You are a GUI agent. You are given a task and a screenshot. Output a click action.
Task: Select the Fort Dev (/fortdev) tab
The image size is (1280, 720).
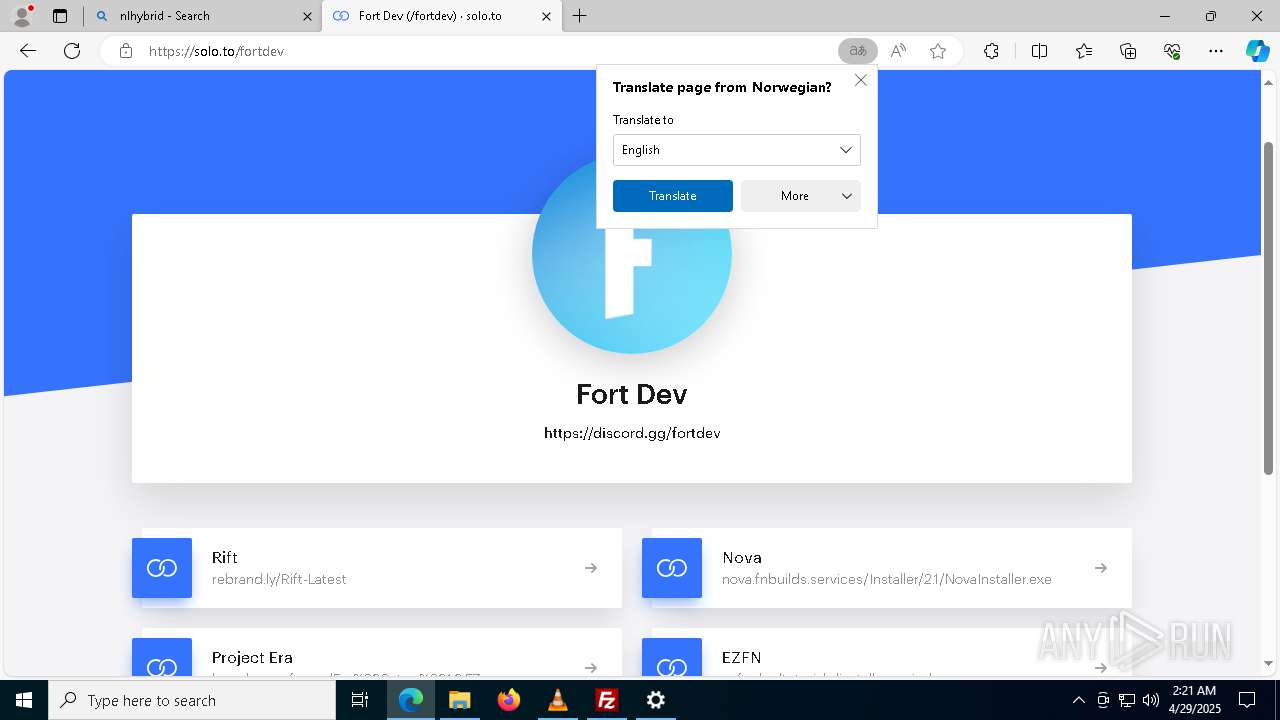pos(440,16)
